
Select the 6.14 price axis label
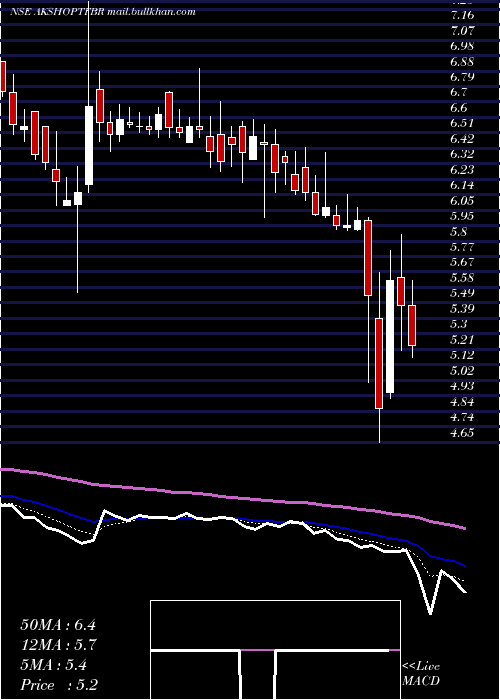coord(463,186)
